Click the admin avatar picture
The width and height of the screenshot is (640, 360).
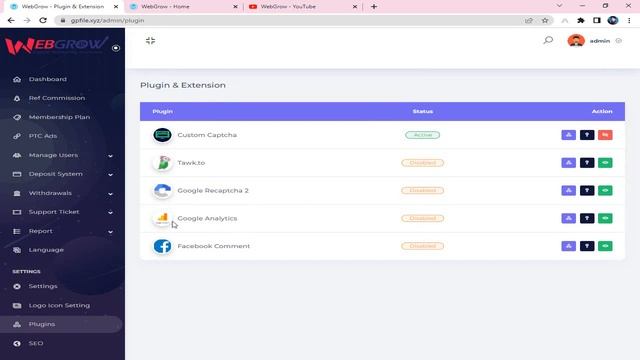pos(576,40)
